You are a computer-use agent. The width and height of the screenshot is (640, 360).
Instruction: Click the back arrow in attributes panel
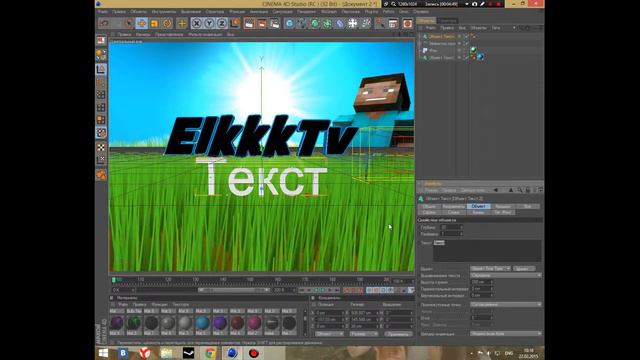pos(496,190)
